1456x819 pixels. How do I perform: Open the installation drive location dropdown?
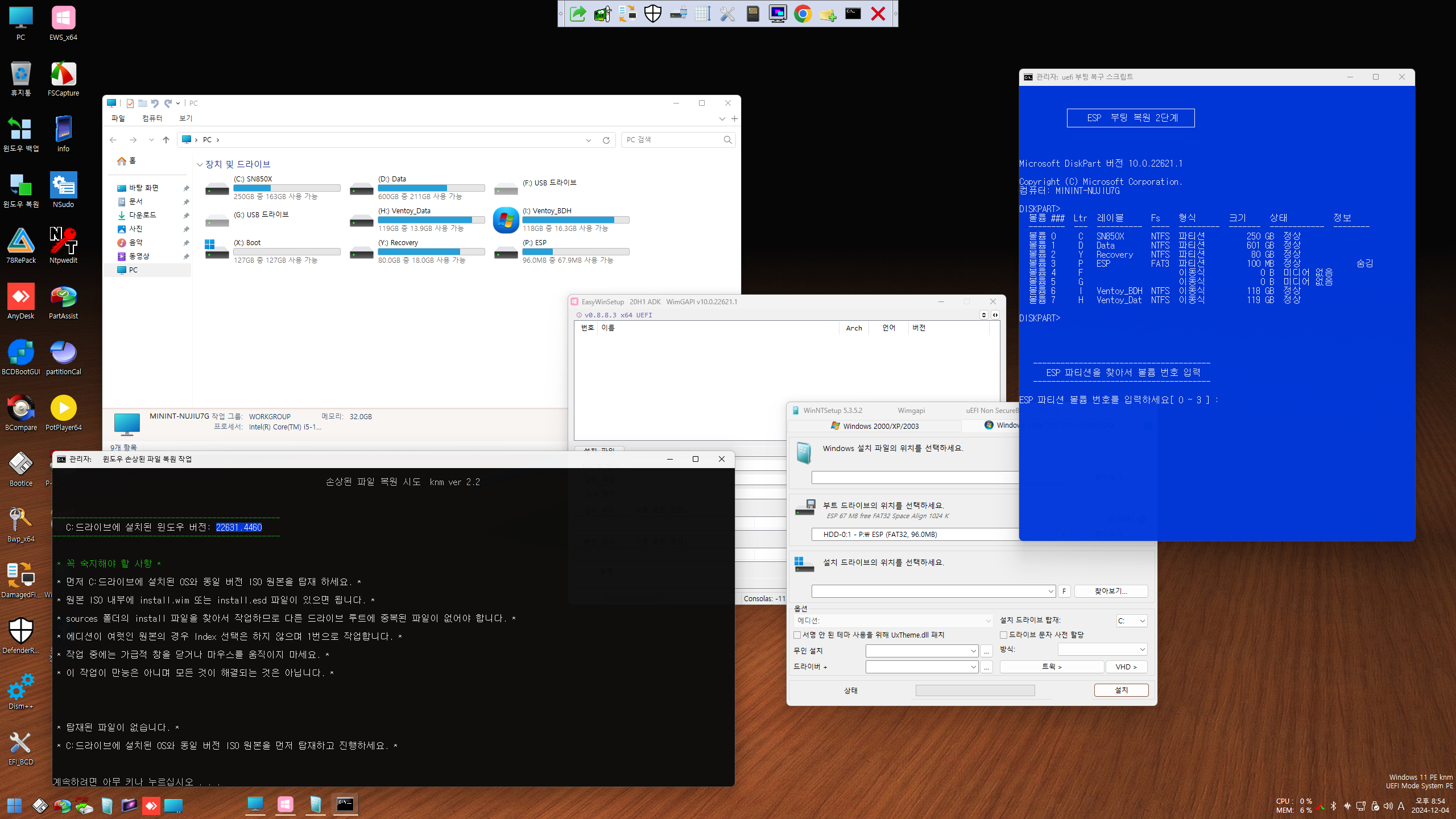point(1050,591)
